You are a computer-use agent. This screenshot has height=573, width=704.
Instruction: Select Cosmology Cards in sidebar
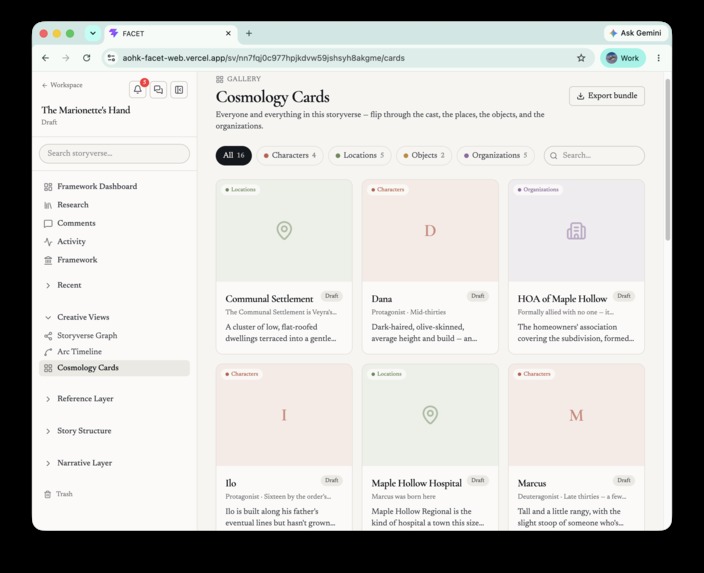[x=114, y=368]
